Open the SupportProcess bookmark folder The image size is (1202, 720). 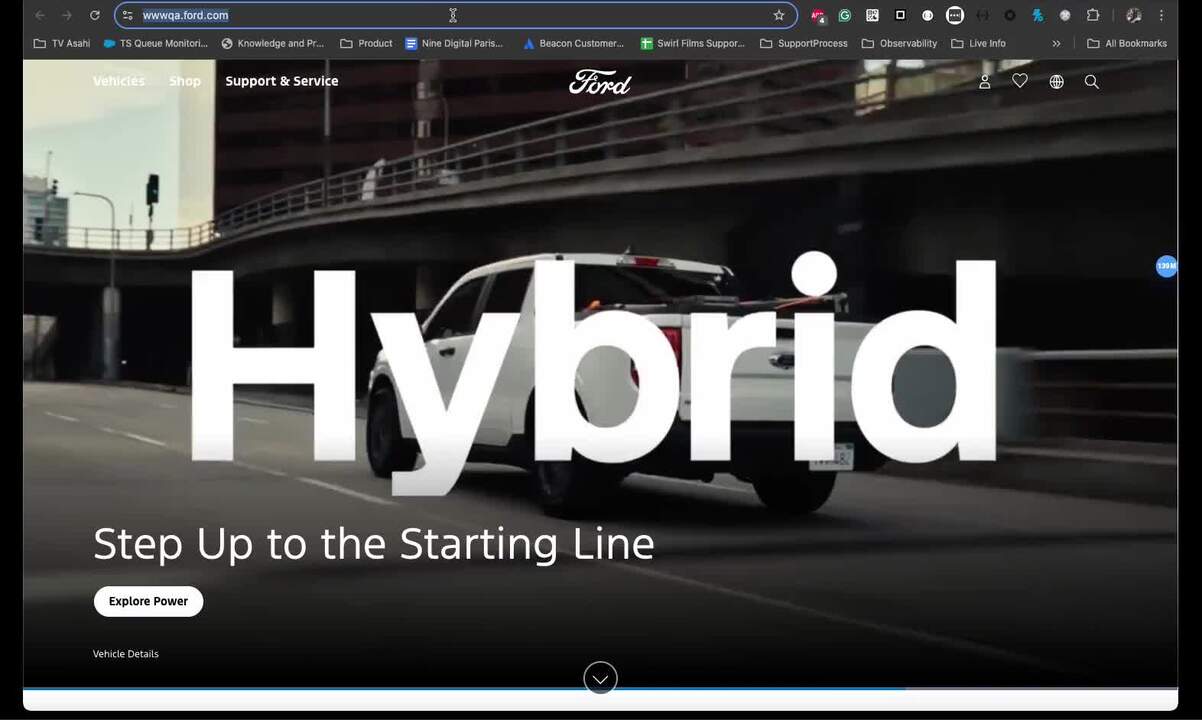(804, 43)
